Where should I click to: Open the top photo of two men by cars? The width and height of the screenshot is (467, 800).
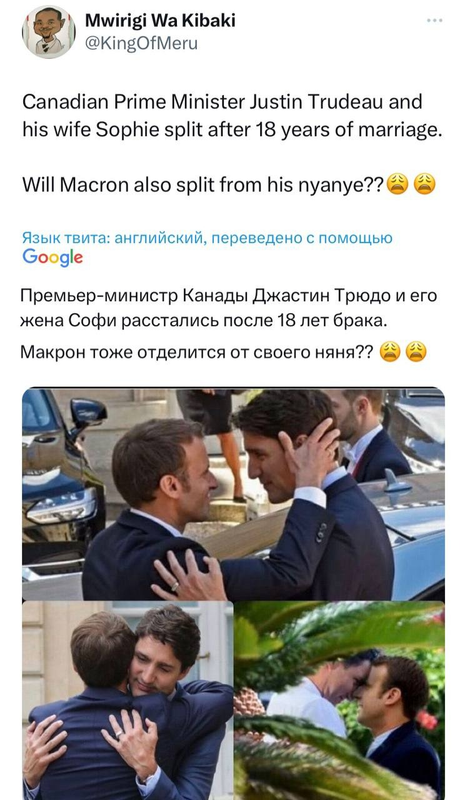(233, 493)
